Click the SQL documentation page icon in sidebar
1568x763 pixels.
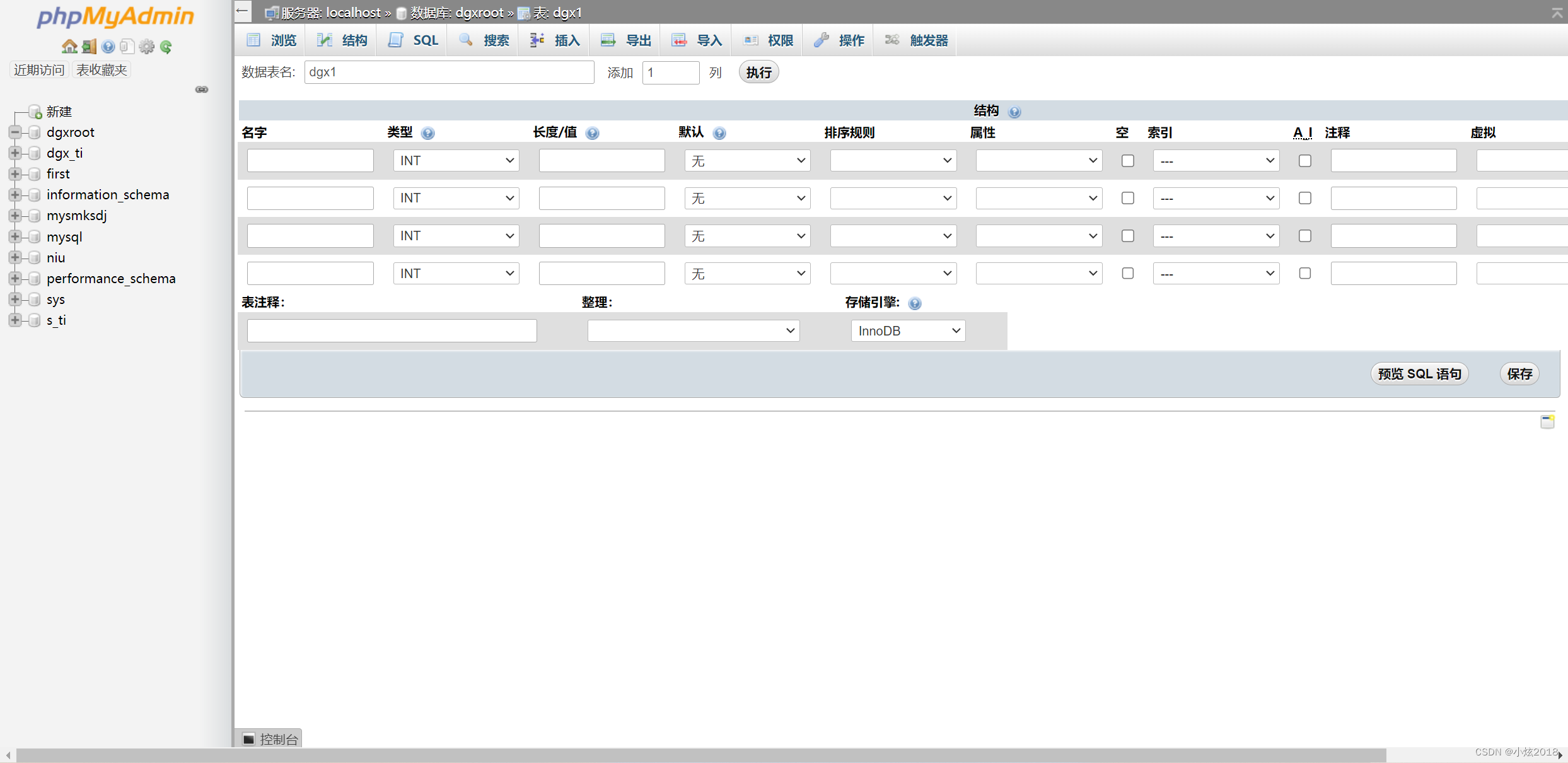pos(127,46)
